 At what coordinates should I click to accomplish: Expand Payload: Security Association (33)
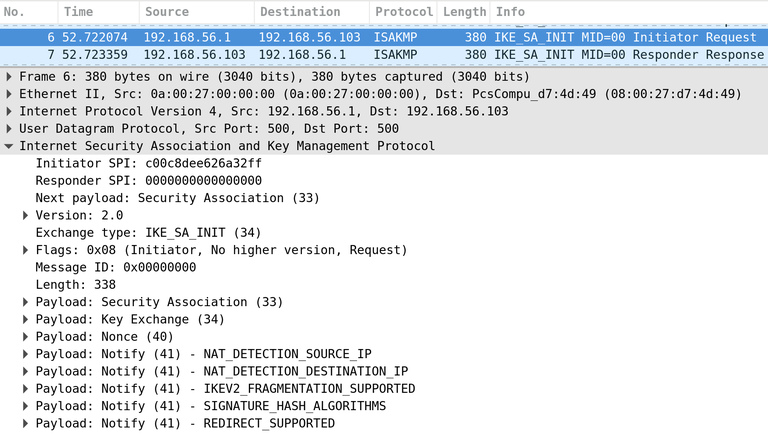click(25, 302)
